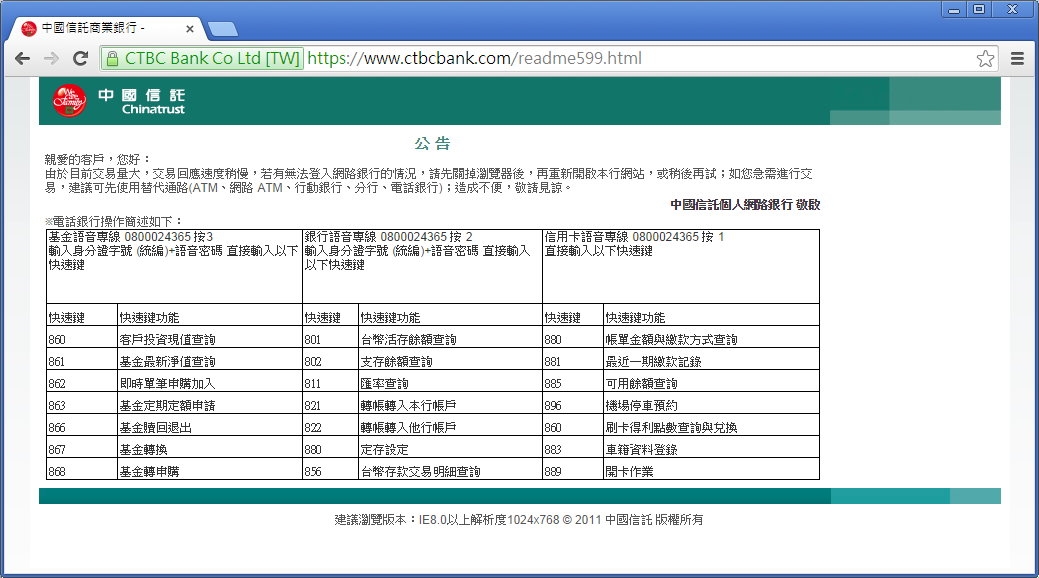The width and height of the screenshot is (1039, 578).
Task: Click 車籍資料登錄 table cell
Action: [711, 449]
